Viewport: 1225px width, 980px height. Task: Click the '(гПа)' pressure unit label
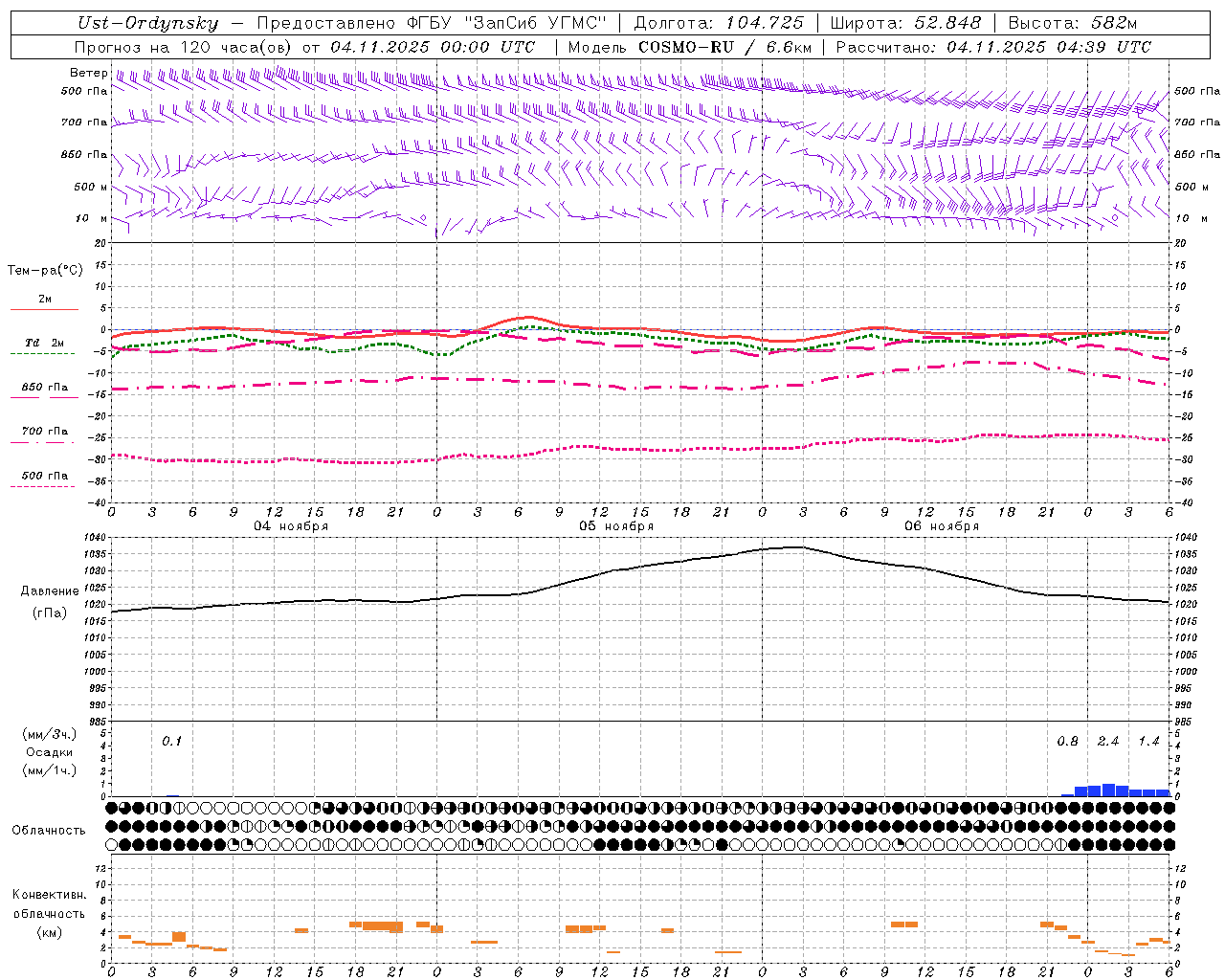click(50, 613)
